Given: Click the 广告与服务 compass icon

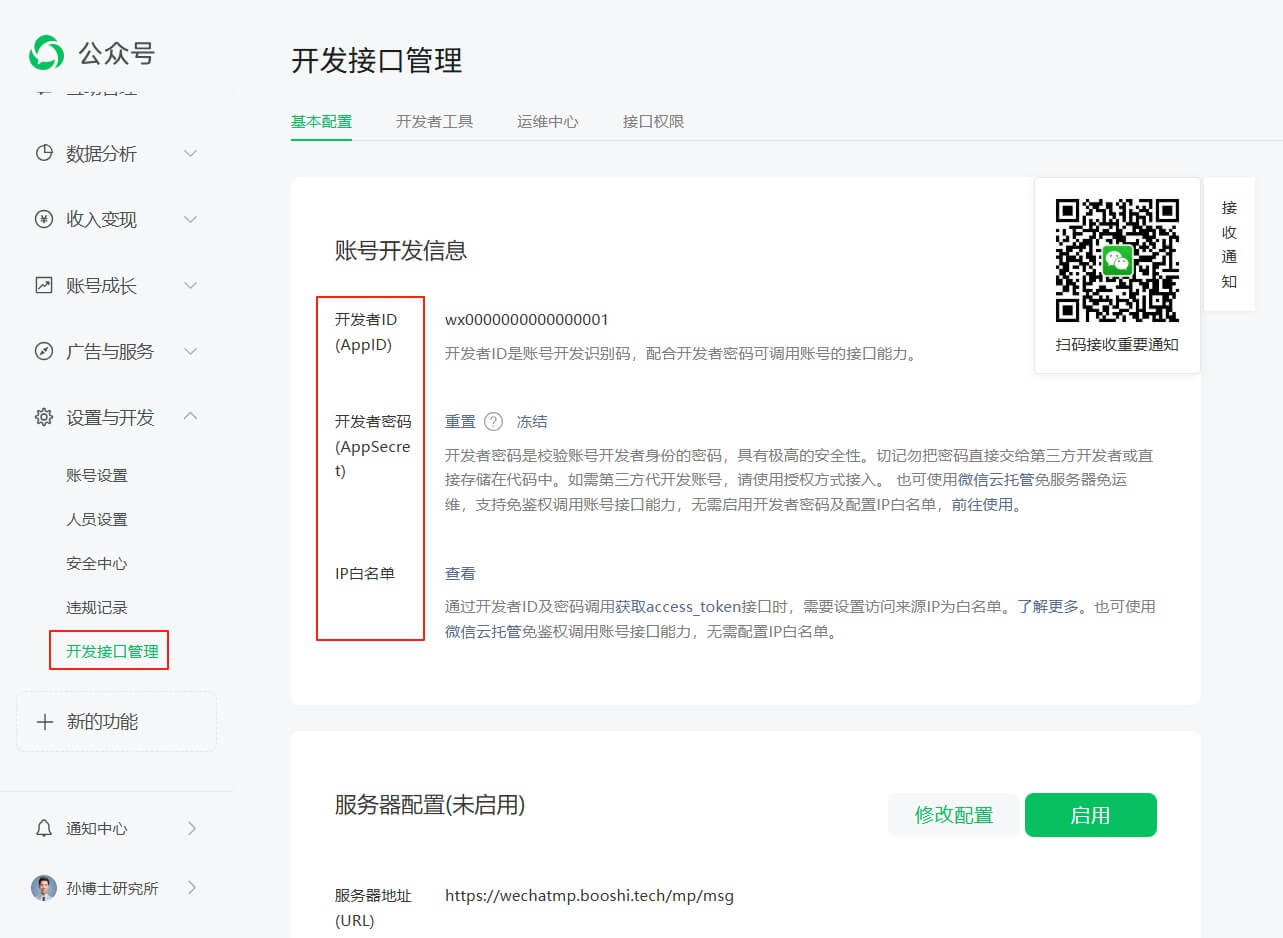Looking at the screenshot, I should [x=44, y=351].
